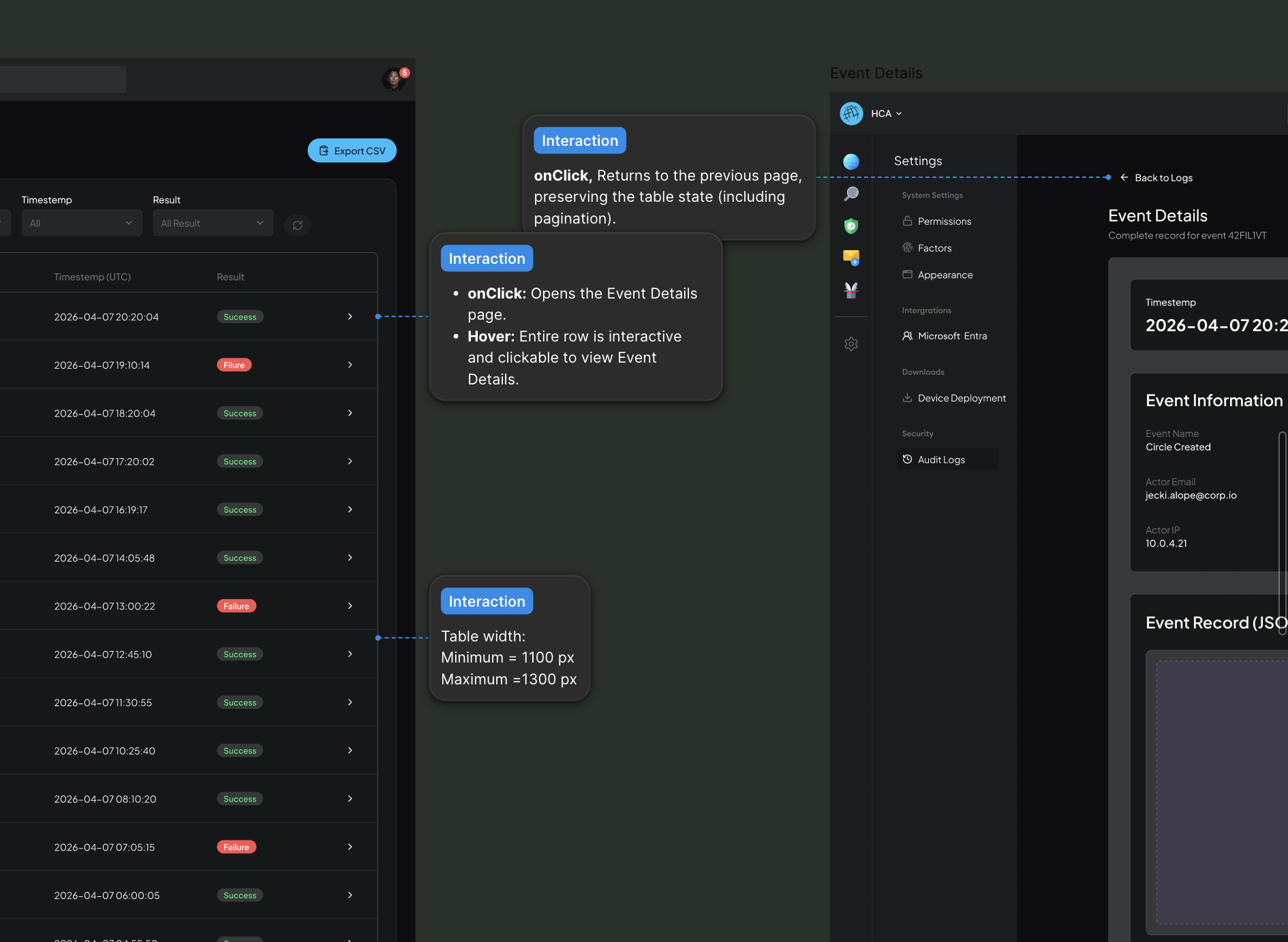
Task: Click the yellow mail icon in sidebar
Action: [x=851, y=258]
